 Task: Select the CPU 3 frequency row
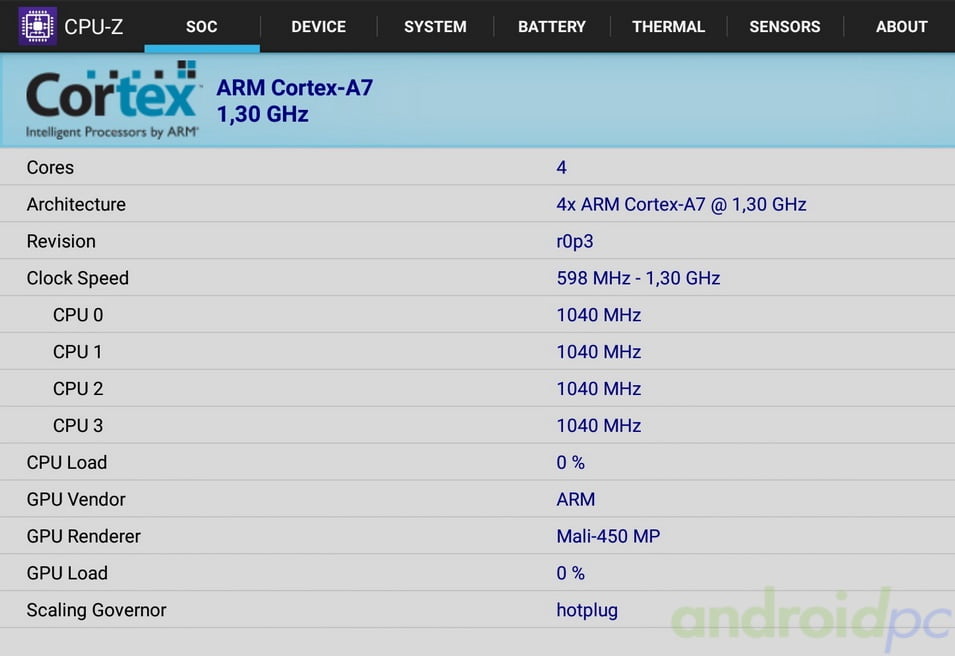coord(477,426)
